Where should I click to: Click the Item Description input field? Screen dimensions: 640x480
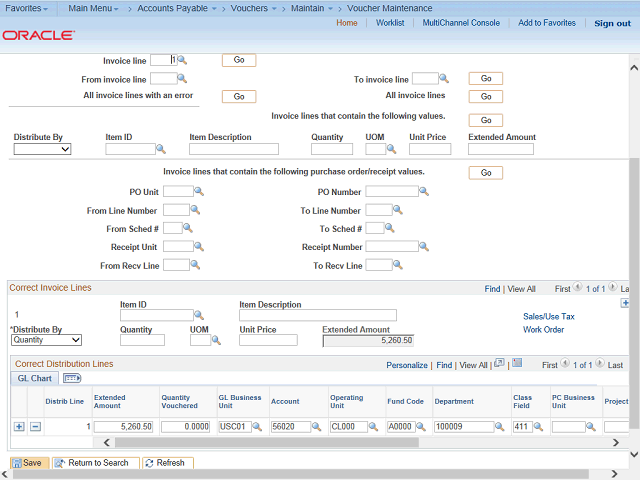(234, 149)
